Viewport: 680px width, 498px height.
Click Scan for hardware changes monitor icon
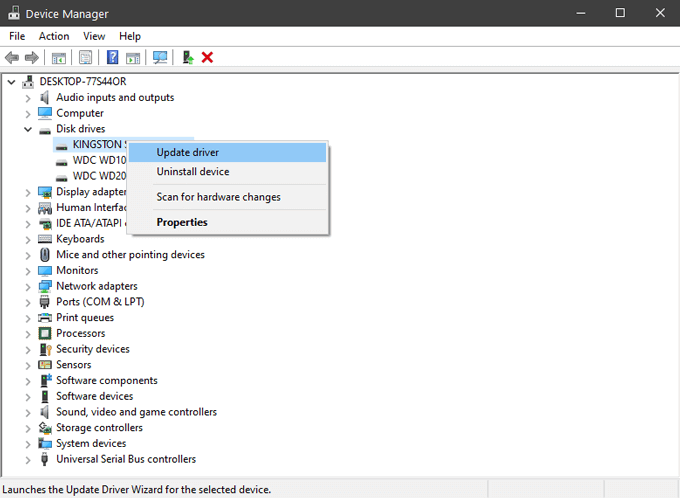(x=159, y=58)
